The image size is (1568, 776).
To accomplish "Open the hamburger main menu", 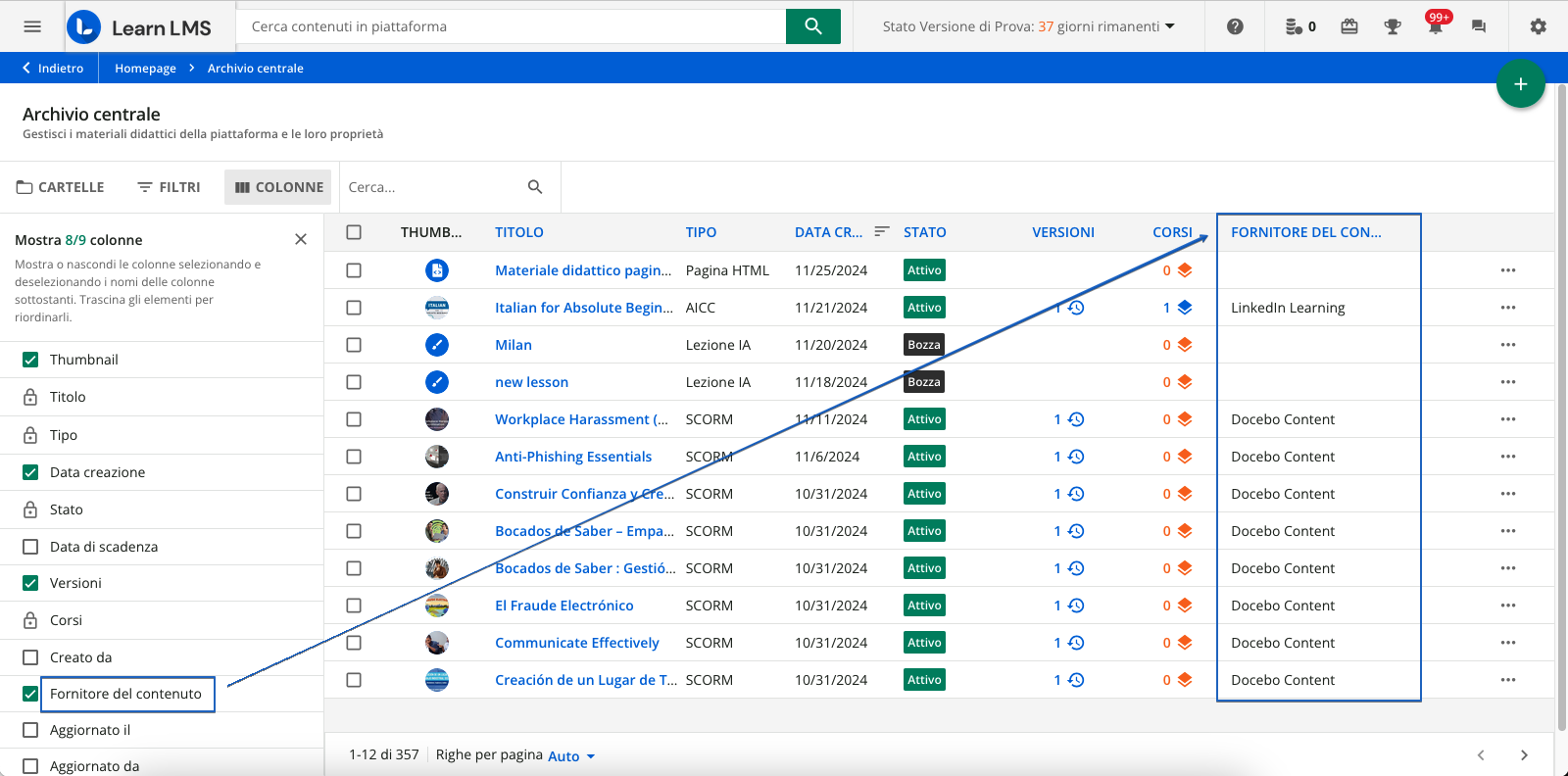I will coord(32,26).
